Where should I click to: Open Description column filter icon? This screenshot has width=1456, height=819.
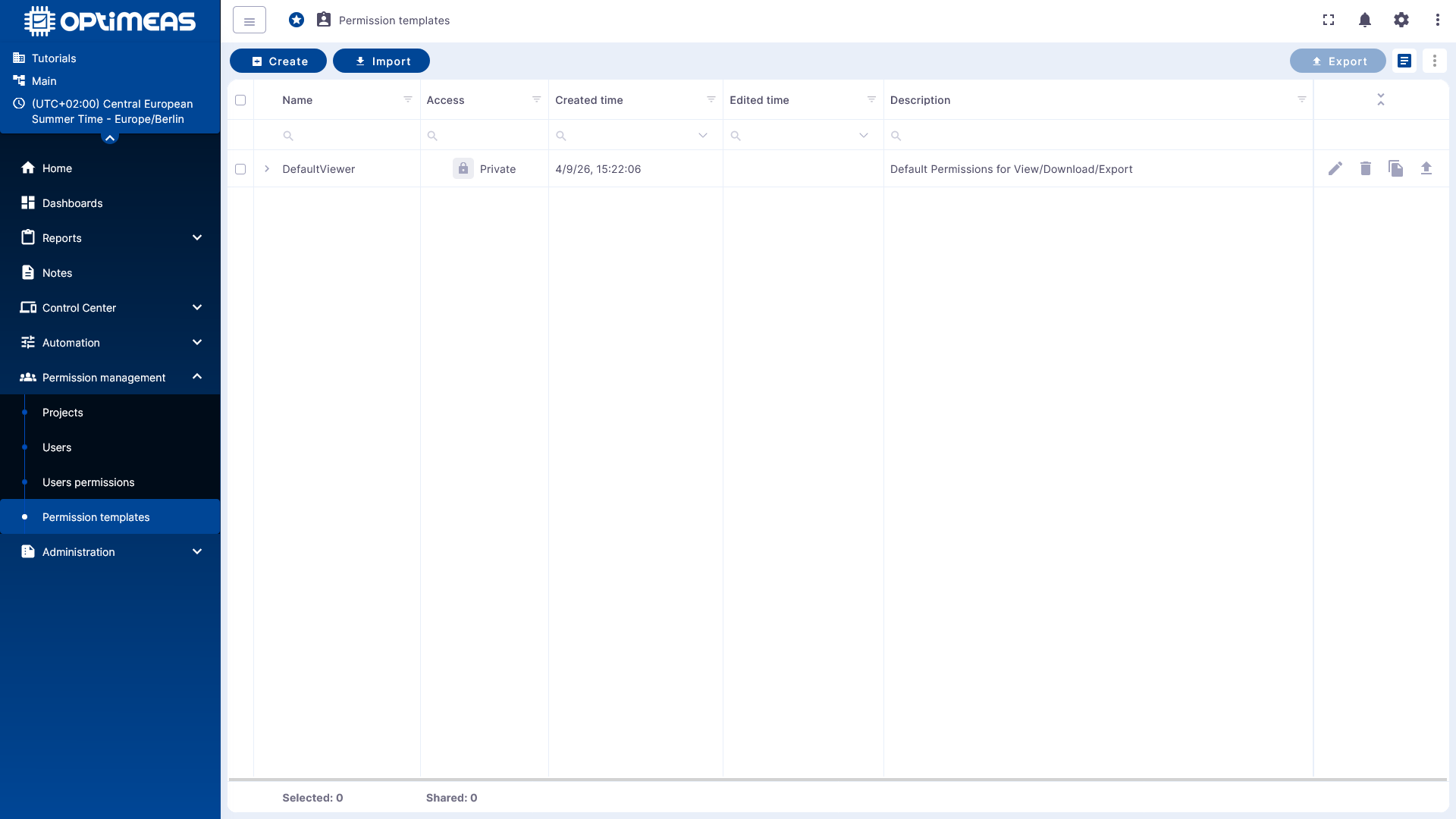point(1302,99)
